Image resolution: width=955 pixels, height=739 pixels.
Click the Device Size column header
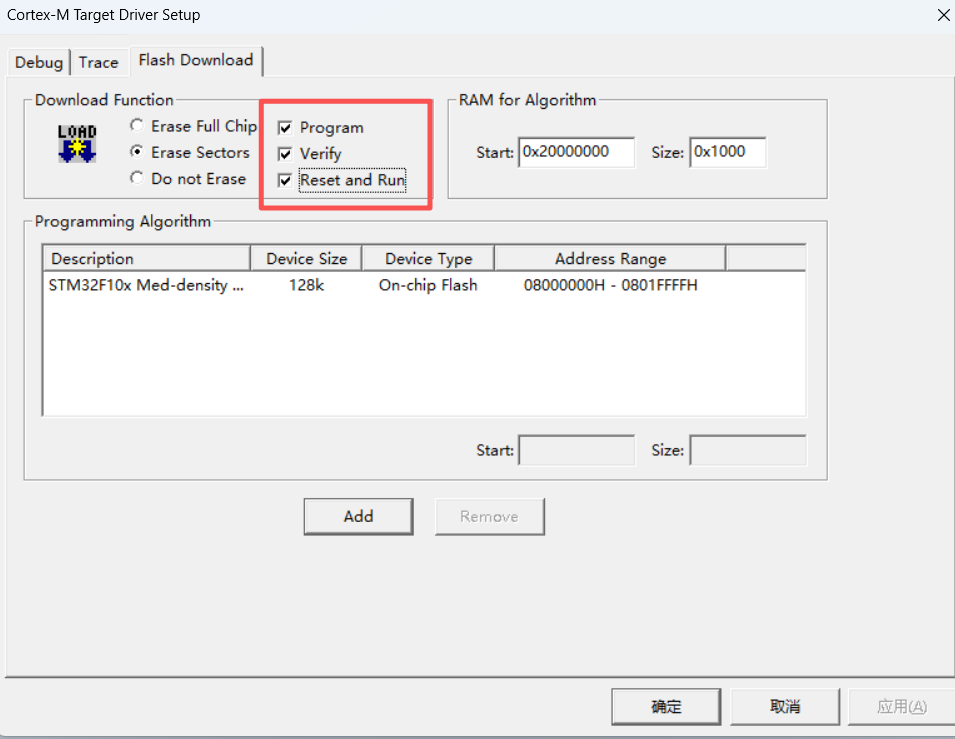[306, 258]
